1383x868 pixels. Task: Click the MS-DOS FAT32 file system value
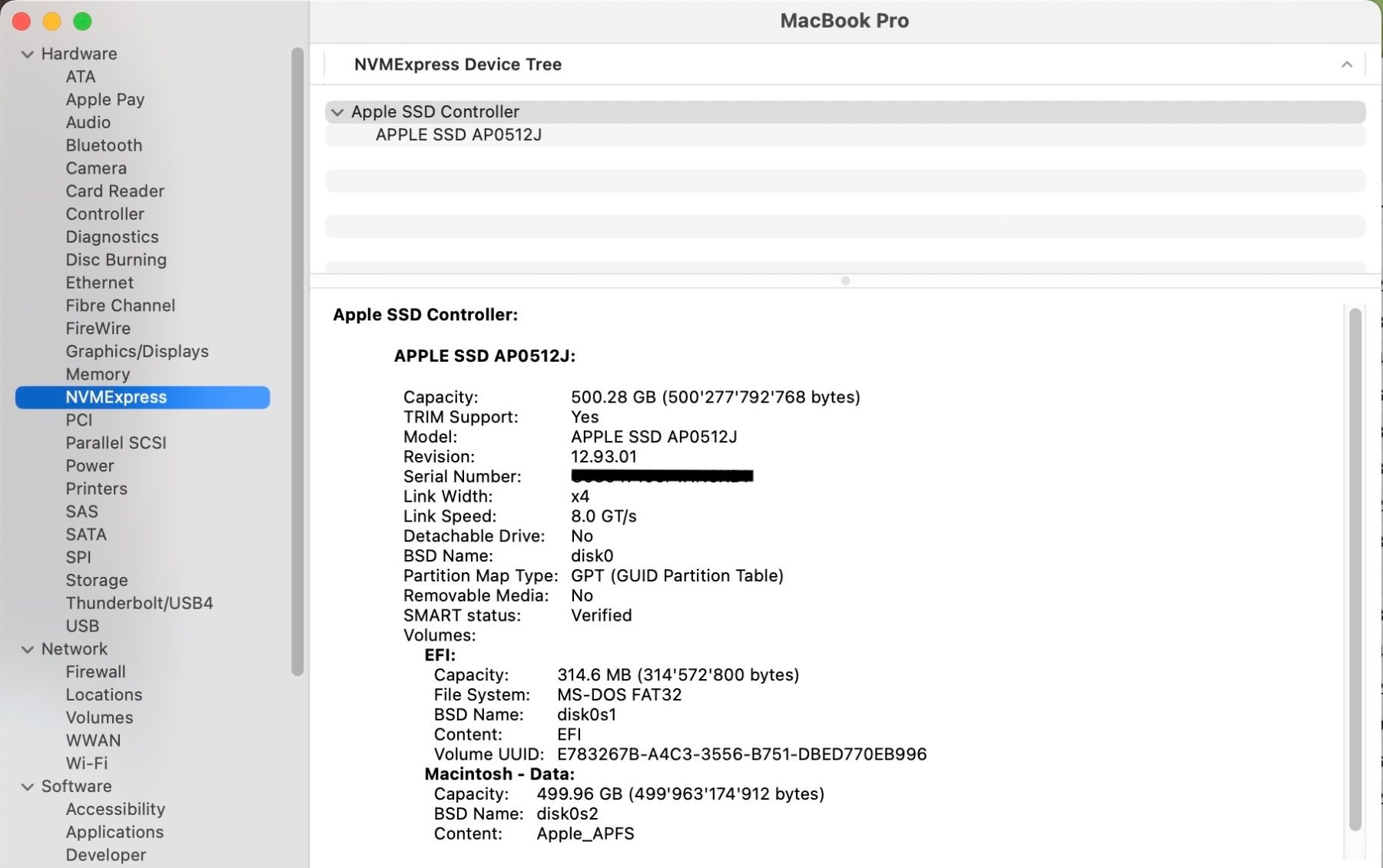(x=619, y=695)
